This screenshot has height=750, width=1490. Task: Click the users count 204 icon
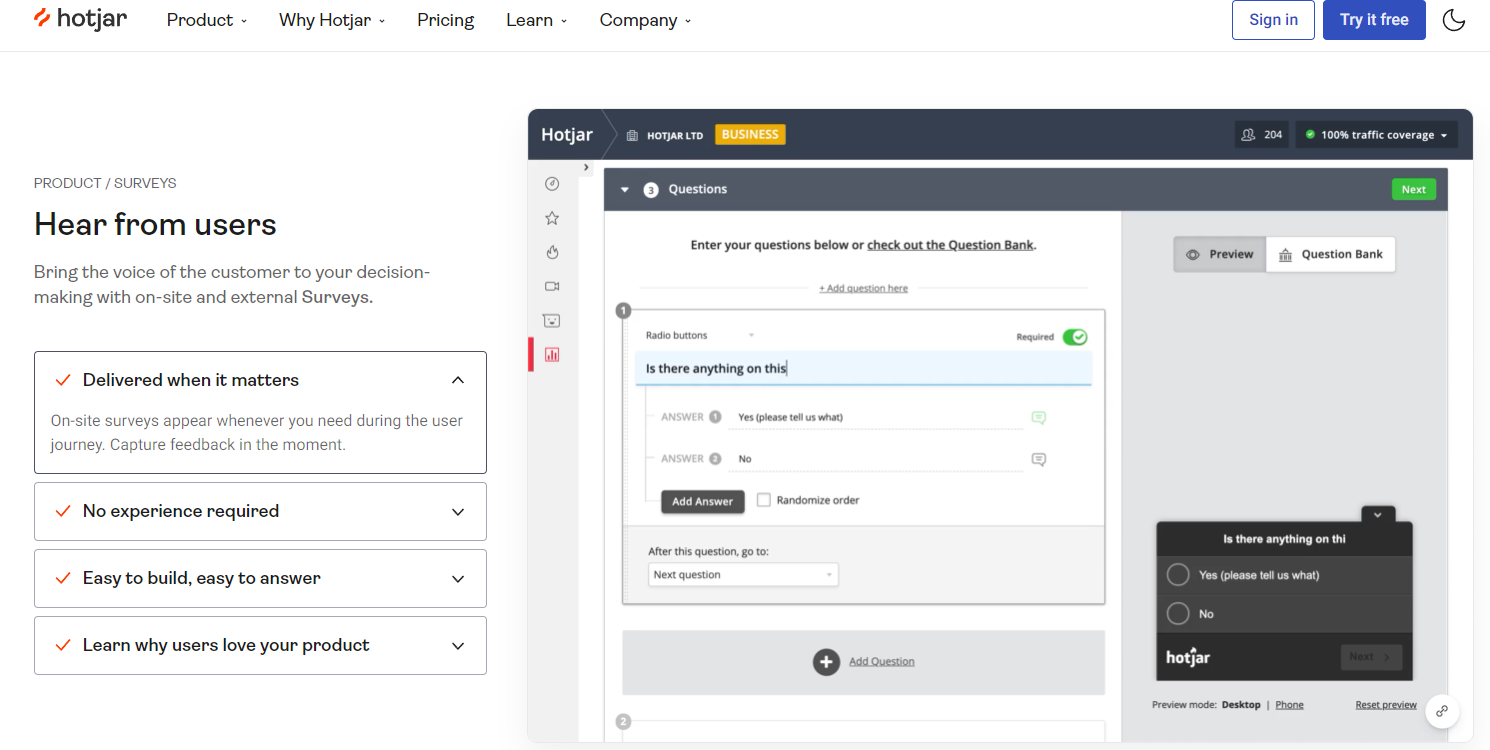point(1248,135)
